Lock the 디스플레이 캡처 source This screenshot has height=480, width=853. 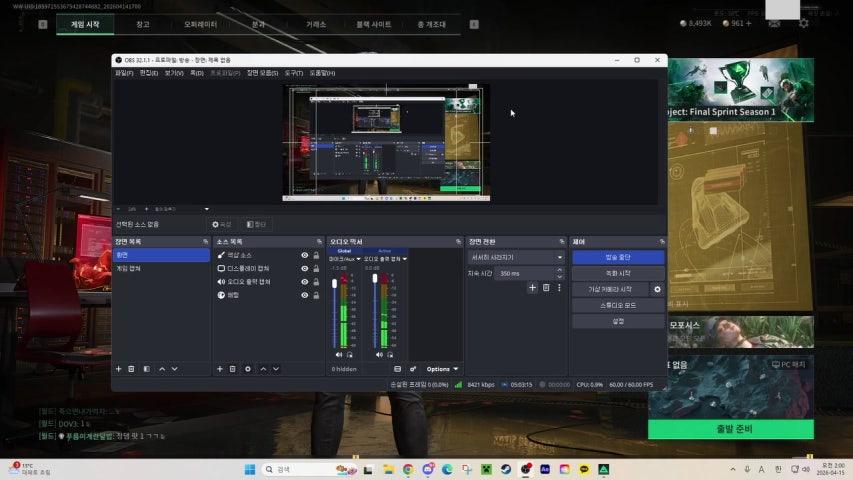point(316,268)
